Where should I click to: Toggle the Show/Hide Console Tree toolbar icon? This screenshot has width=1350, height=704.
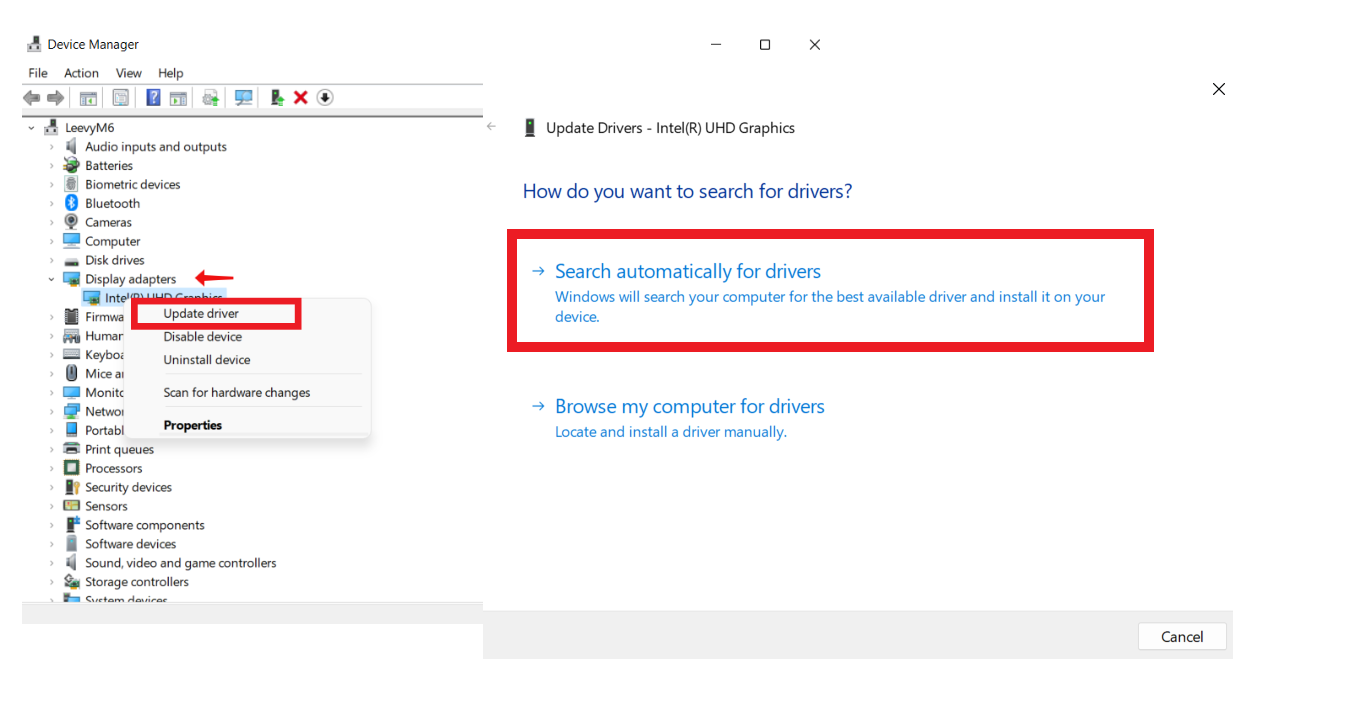pyautogui.click(x=88, y=98)
